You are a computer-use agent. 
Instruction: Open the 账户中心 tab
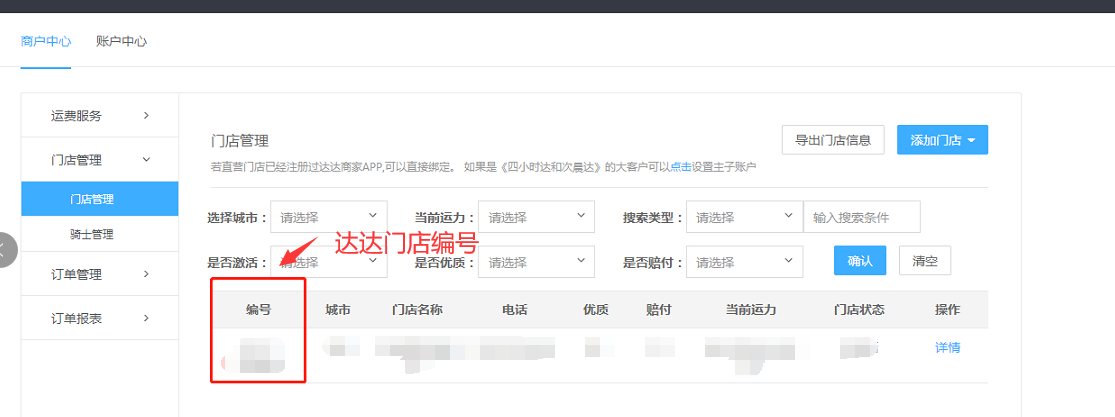[122, 41]
